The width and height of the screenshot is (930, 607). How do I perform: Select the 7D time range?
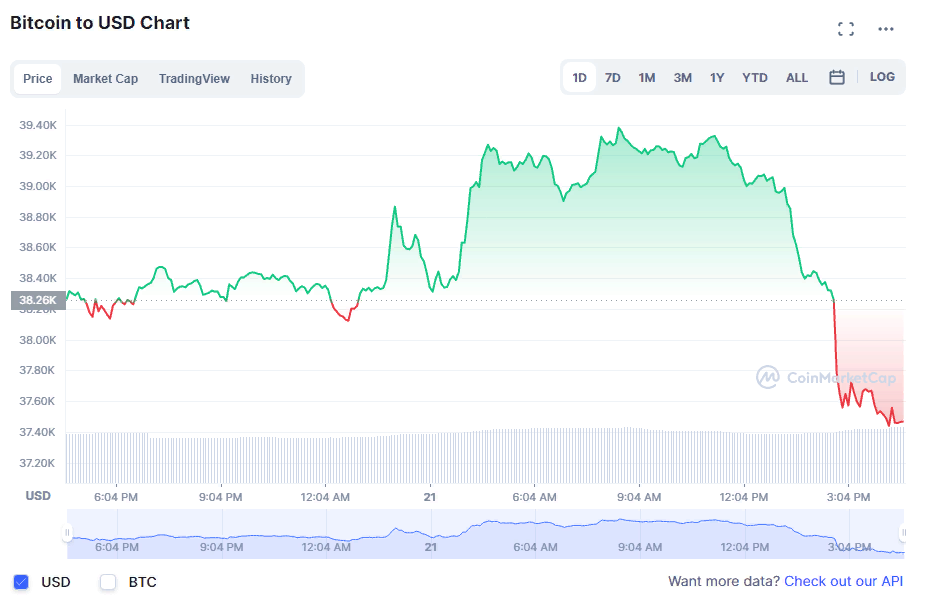(613, 78)
